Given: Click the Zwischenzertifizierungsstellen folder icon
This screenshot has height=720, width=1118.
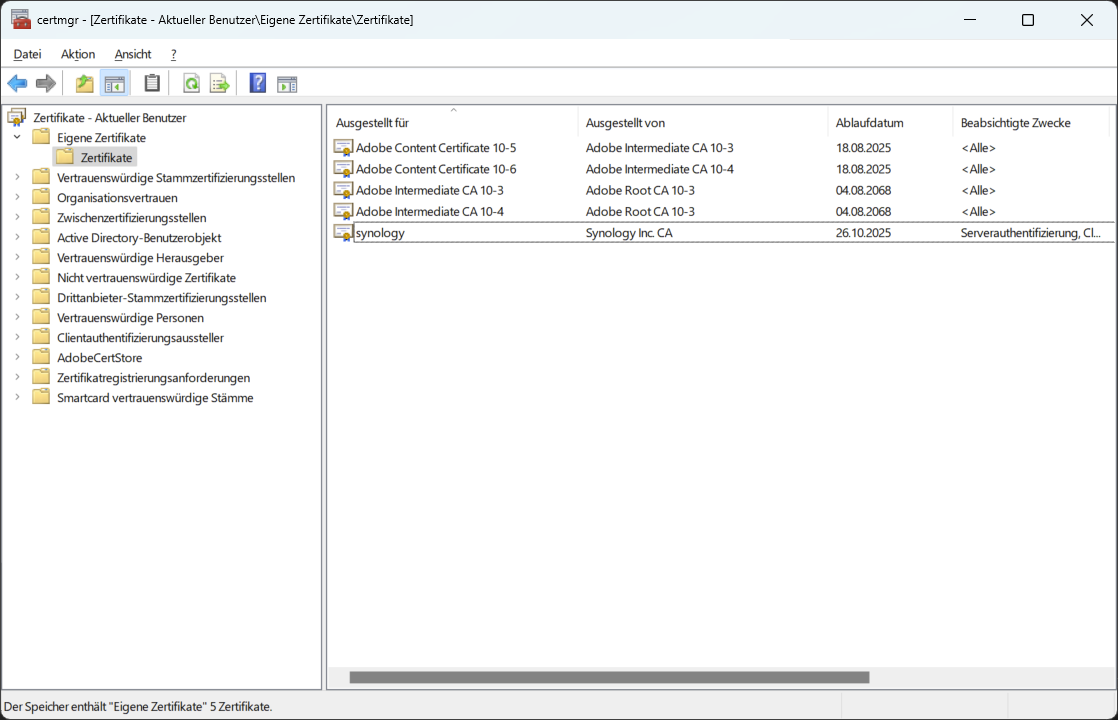Looking at the screenshot, I should (41, 217).
